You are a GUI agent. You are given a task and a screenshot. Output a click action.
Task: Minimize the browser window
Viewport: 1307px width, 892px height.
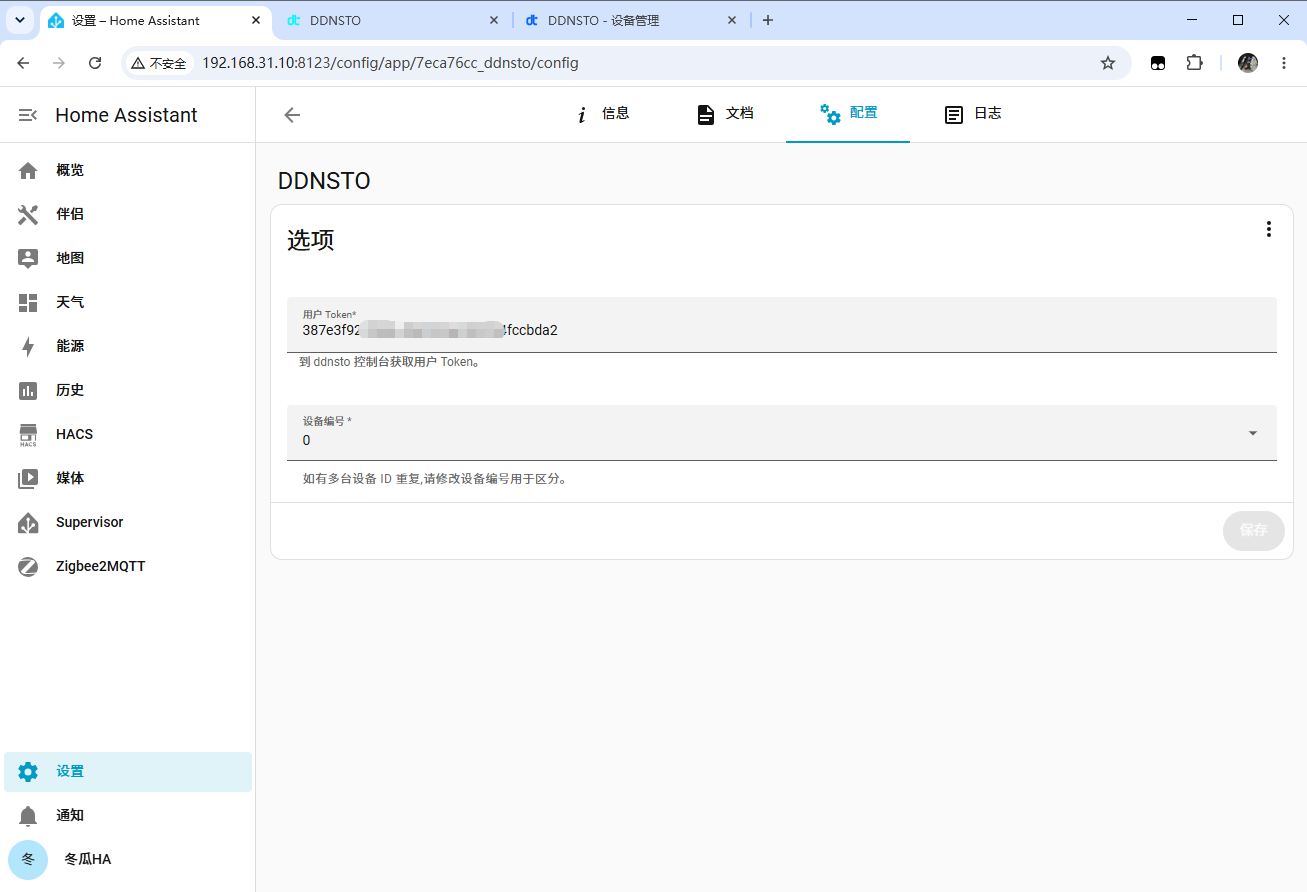(x=1191, y=20)
